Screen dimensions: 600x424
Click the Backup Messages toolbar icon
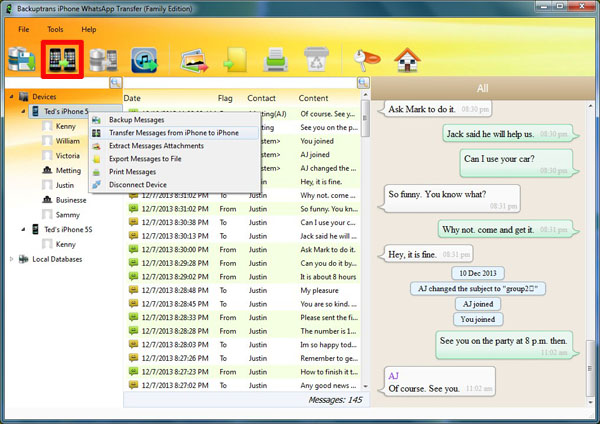[x=21, y=59]
